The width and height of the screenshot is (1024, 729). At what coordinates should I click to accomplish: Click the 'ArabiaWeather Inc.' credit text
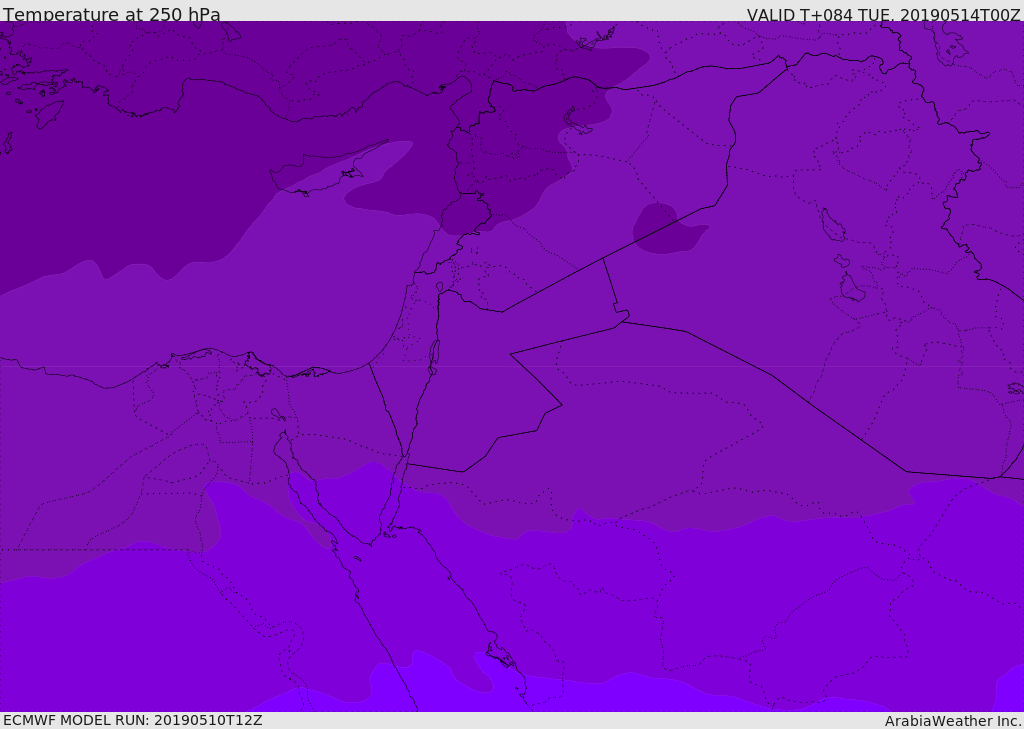[x=954, y=721]
